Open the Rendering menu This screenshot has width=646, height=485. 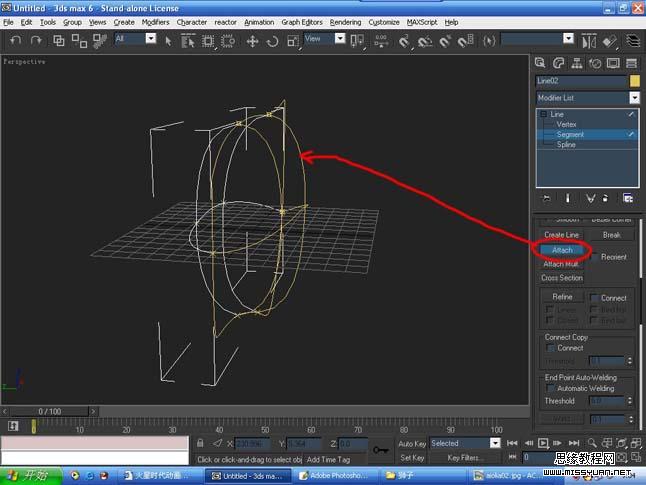(345, 22)
